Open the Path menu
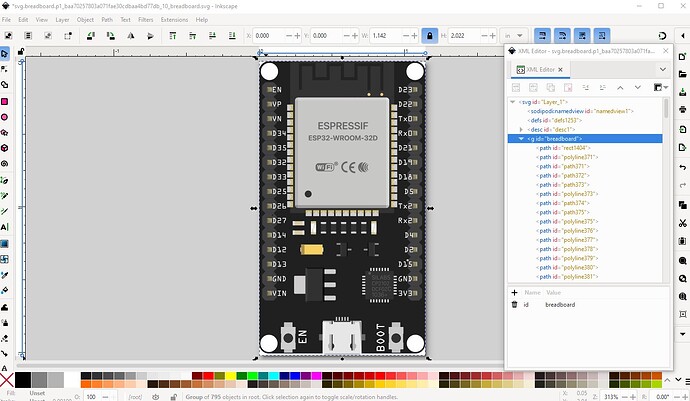The image size is (690, 401). point(107,20)
